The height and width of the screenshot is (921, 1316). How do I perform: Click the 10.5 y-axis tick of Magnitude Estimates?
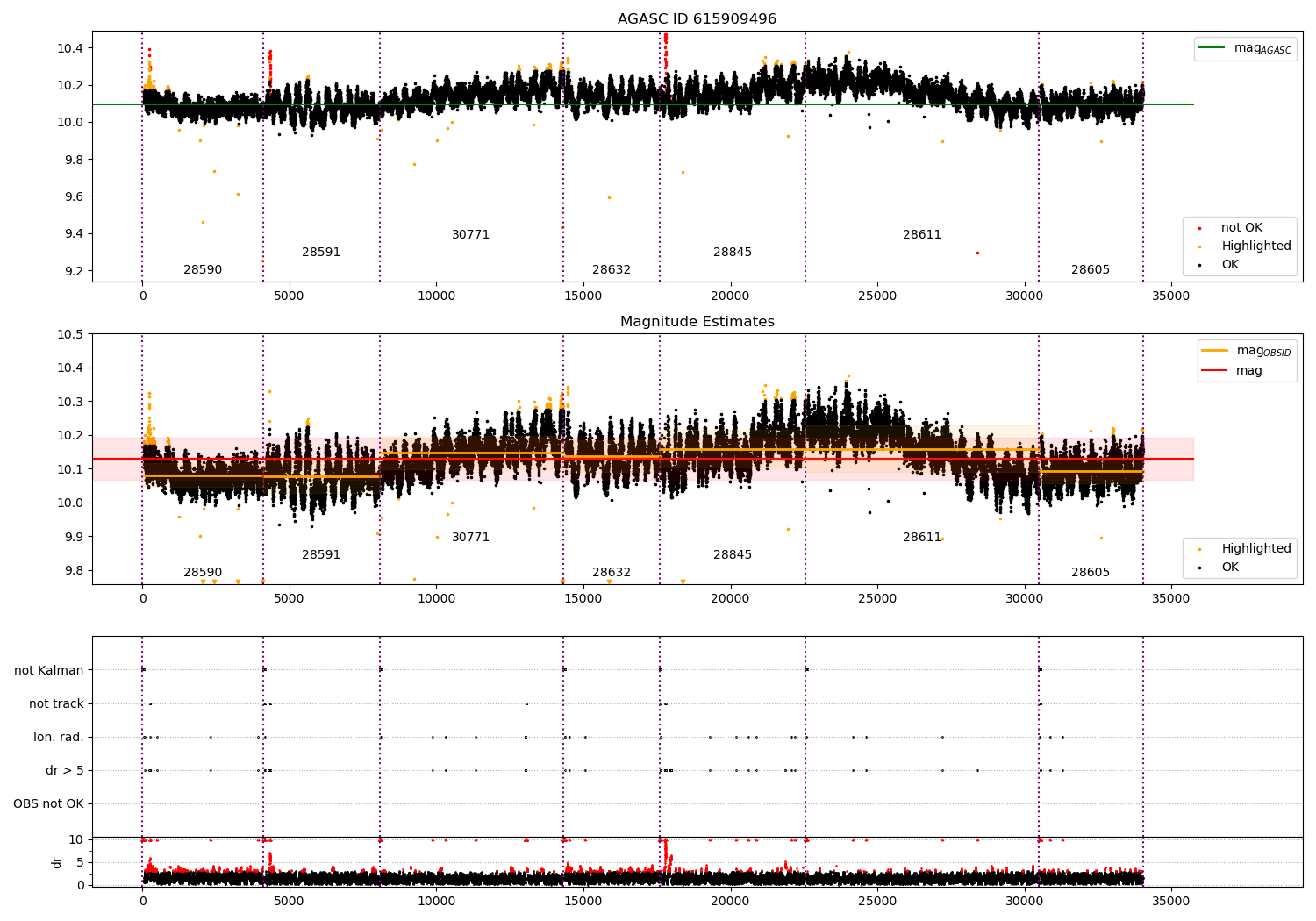pos(71,334)
